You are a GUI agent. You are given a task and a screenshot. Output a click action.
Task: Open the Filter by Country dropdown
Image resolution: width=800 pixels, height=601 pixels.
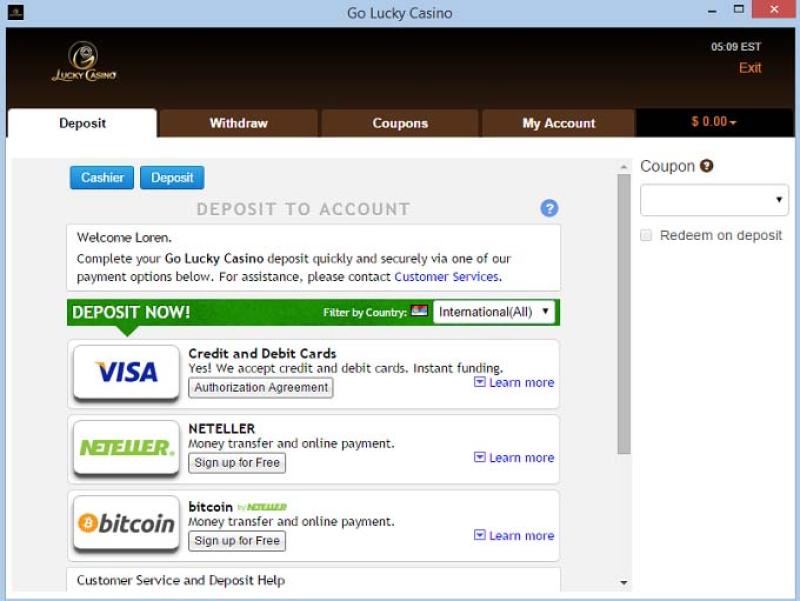[494, 312]
